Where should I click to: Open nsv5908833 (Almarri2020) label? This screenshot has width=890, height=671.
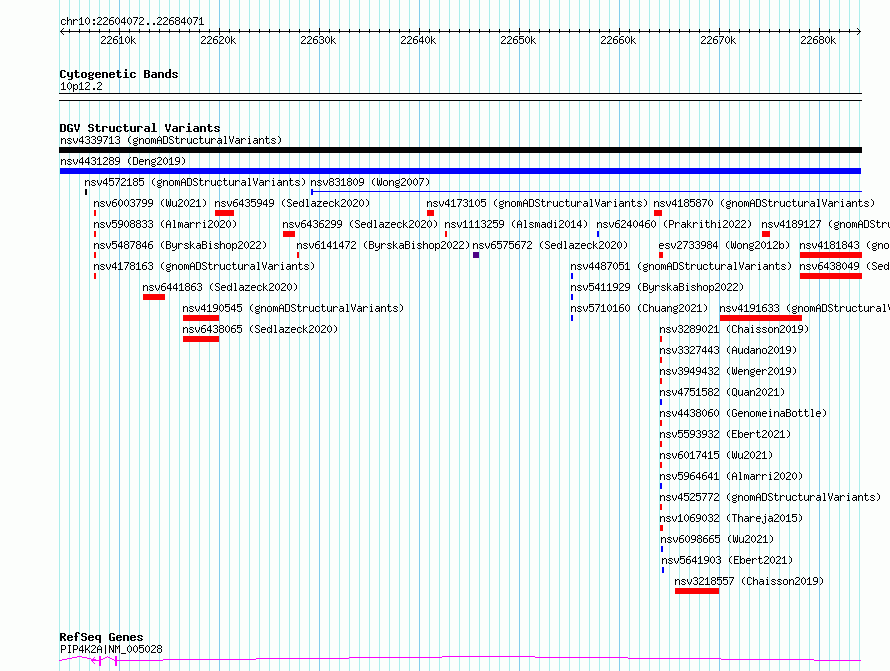click(x=165, y=224)
